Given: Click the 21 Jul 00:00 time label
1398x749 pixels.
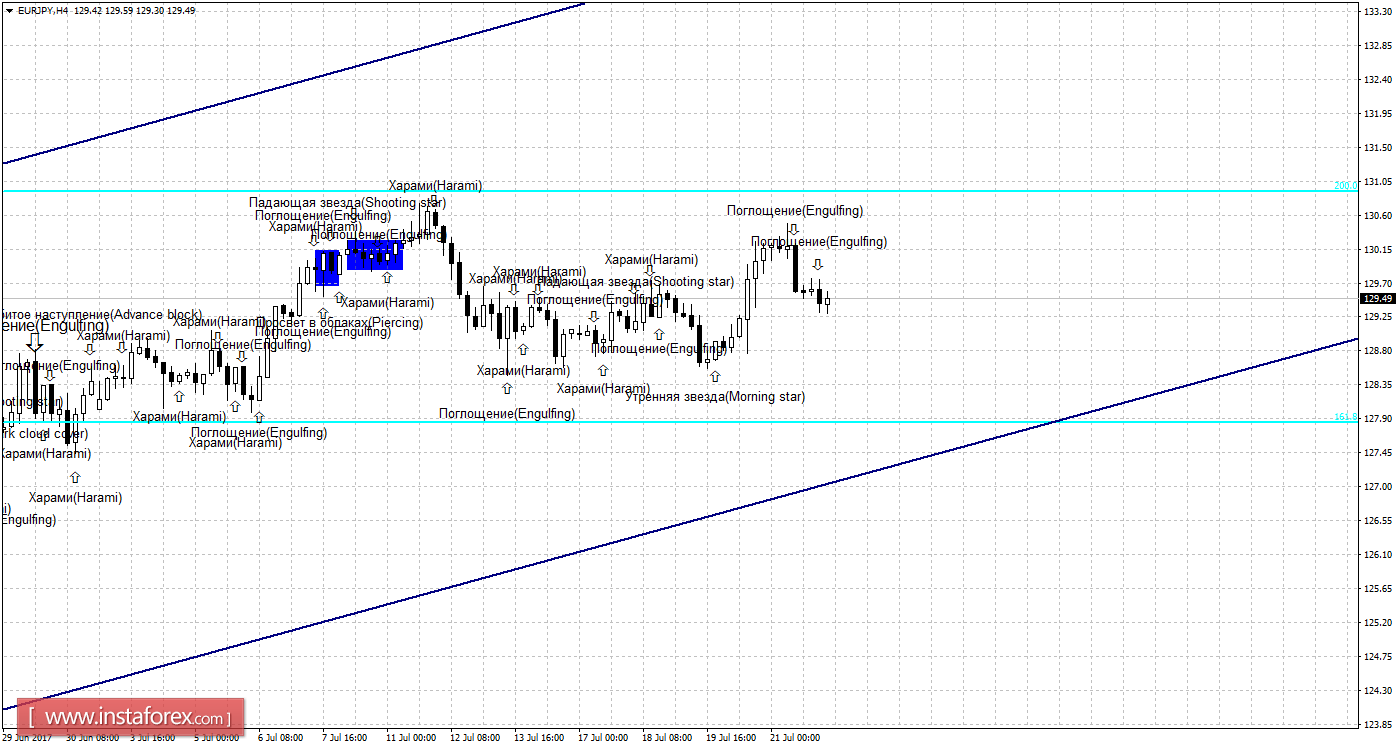Looking at the screenshot, I should point(795,738).
